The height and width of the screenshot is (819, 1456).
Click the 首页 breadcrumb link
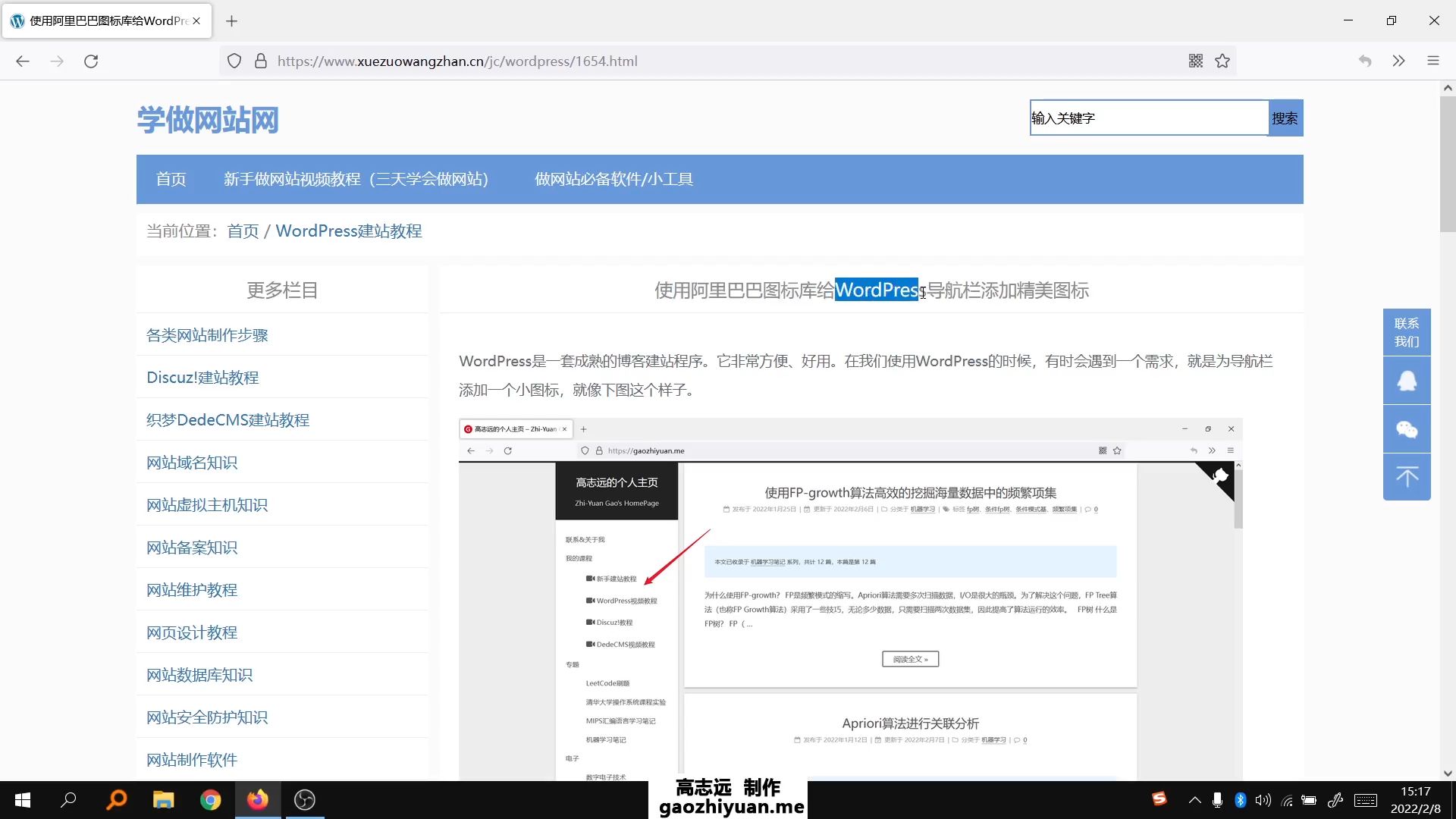(243, 231)
